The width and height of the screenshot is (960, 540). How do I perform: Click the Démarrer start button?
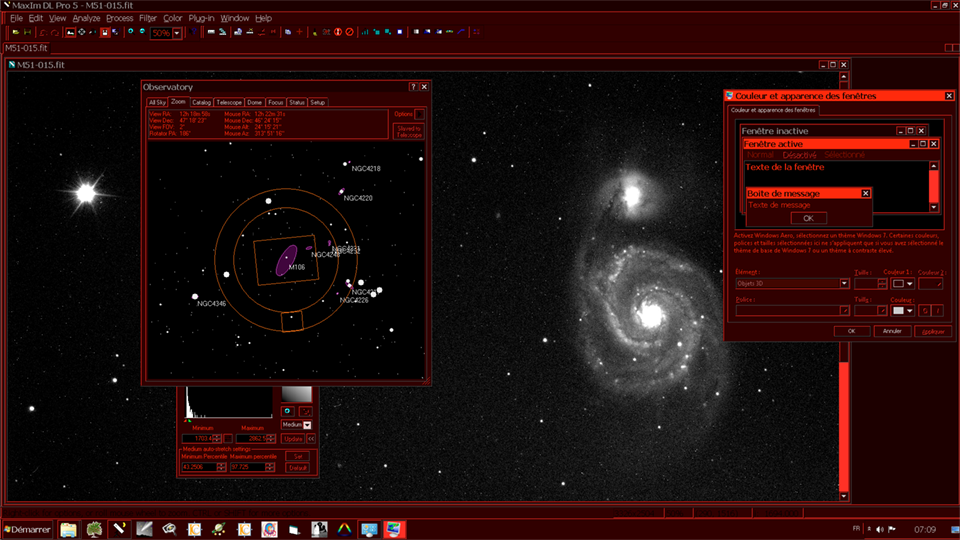tap(28, 530)
